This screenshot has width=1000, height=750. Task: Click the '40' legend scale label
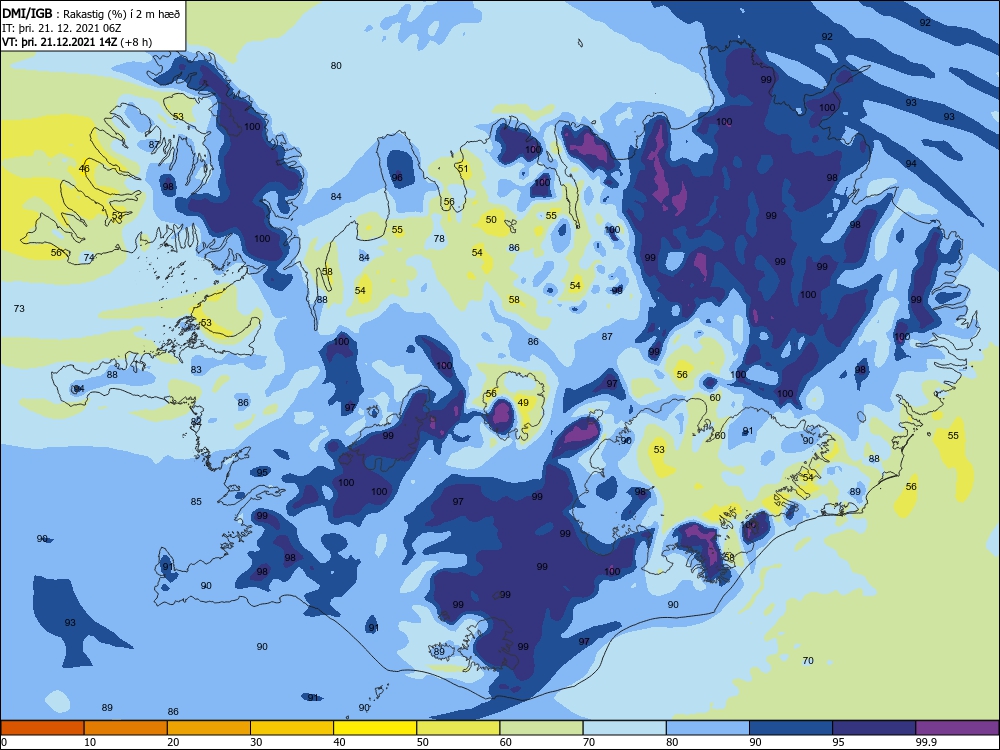339,742
